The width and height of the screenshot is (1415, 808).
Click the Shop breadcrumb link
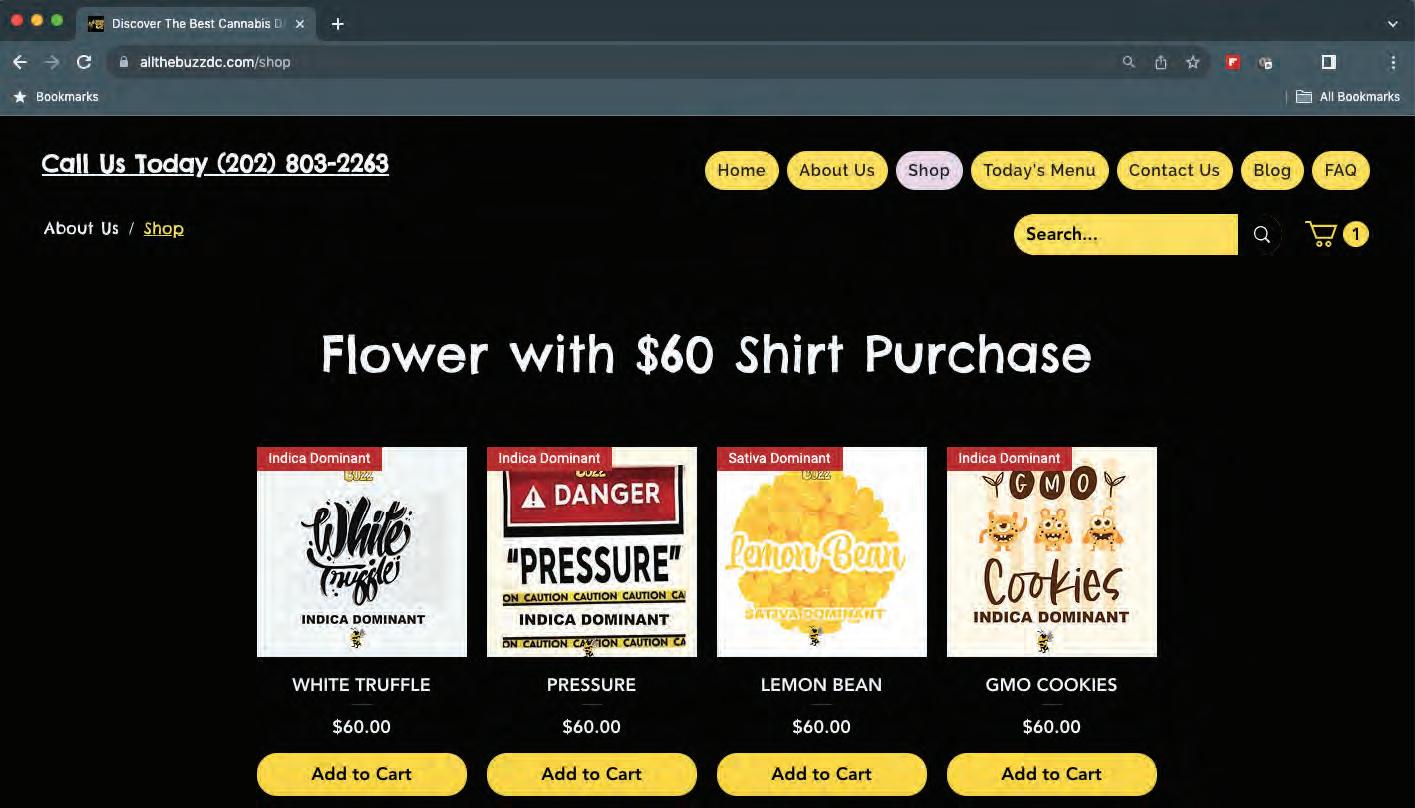pos(164,228)
